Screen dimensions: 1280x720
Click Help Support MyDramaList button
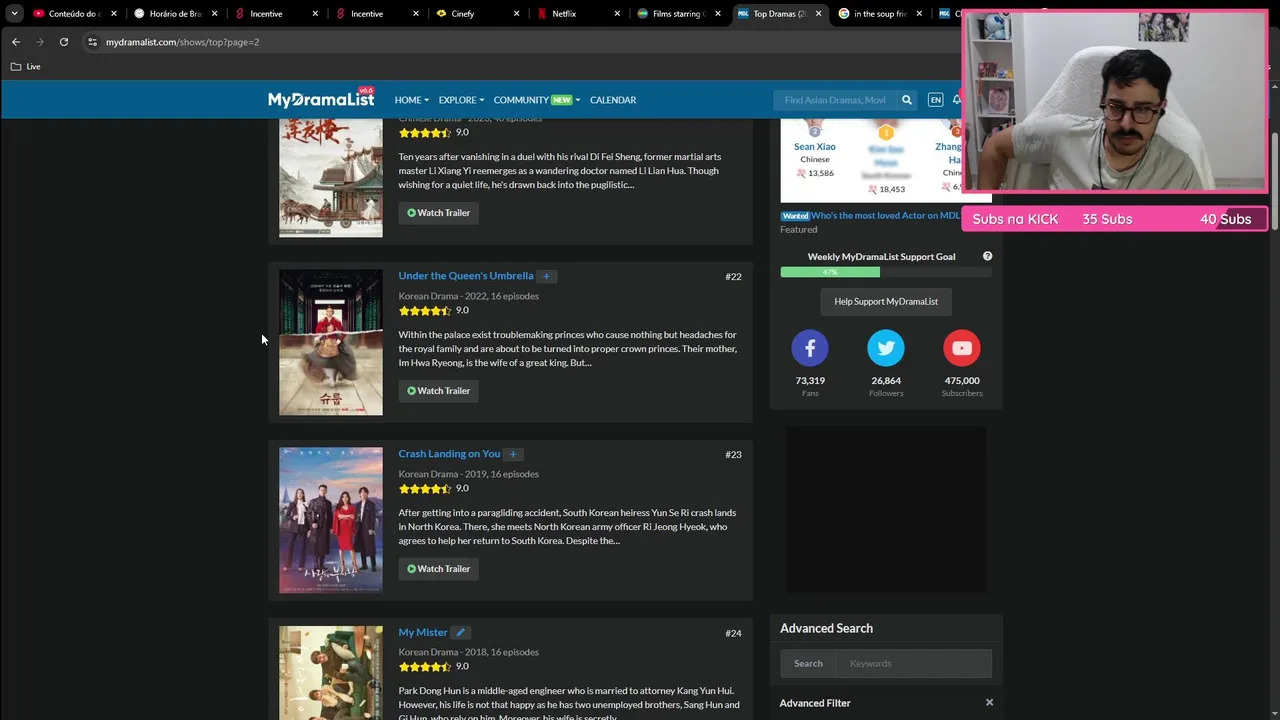886,301
